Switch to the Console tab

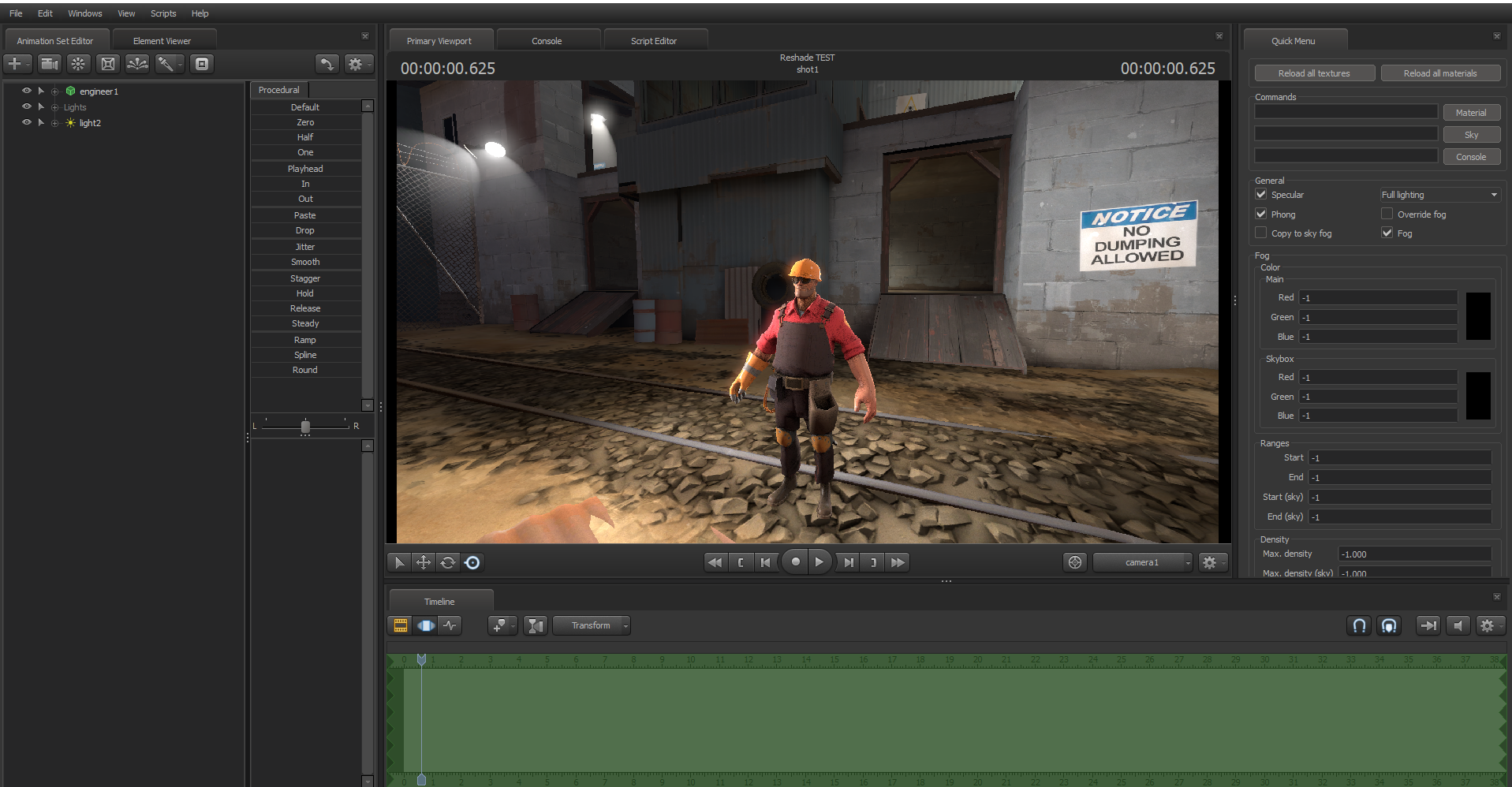[x=547, y=40]
